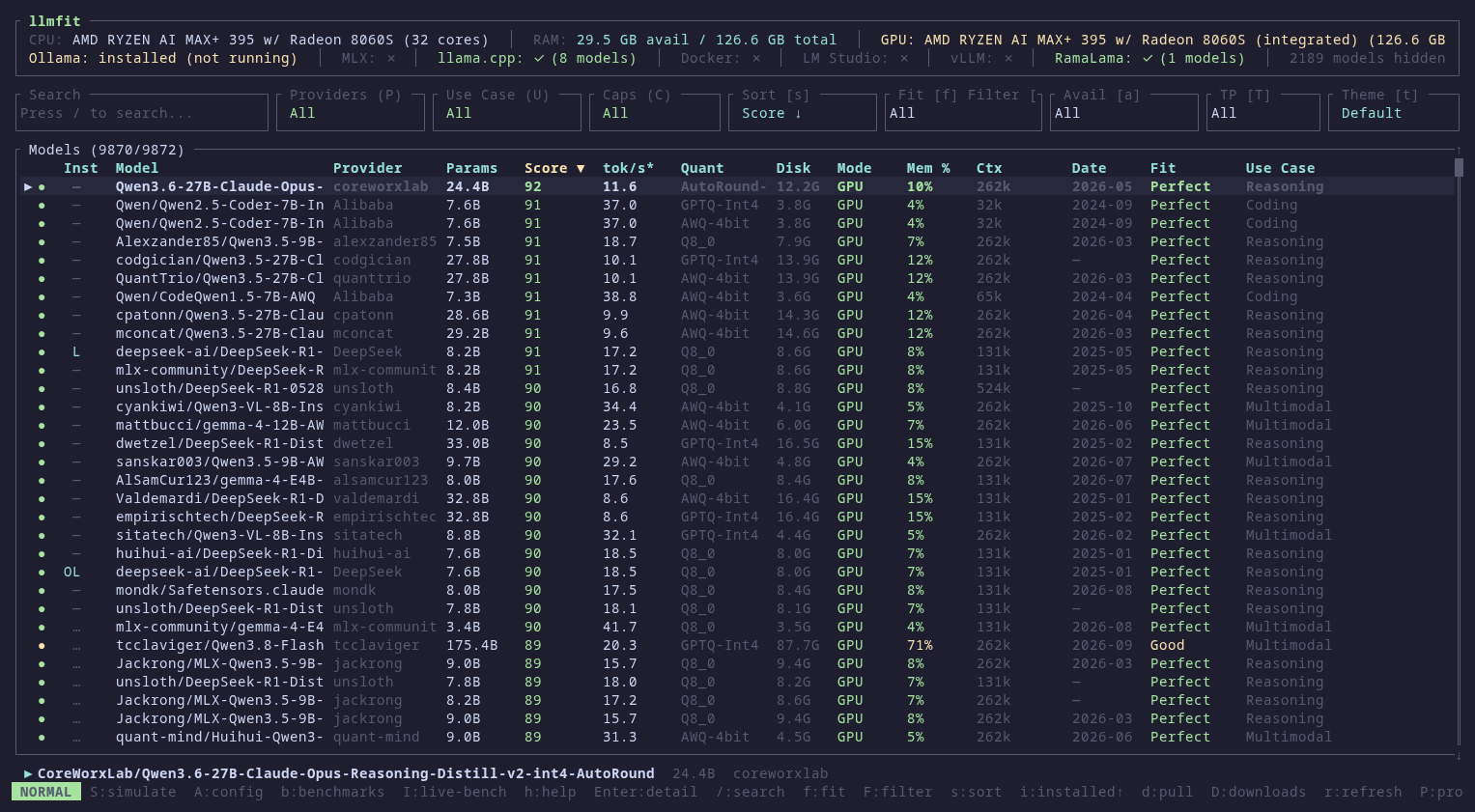Open the Theme selector showing Default
Screen dimensions: 1475x812
click(x=1394, y=112)
